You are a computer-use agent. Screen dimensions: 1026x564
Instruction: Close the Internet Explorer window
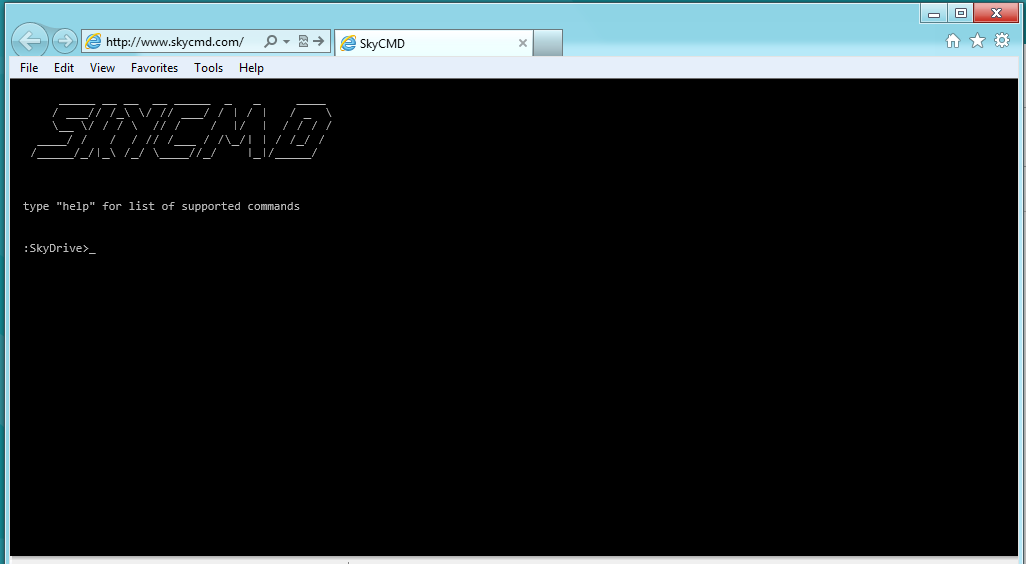996,14
